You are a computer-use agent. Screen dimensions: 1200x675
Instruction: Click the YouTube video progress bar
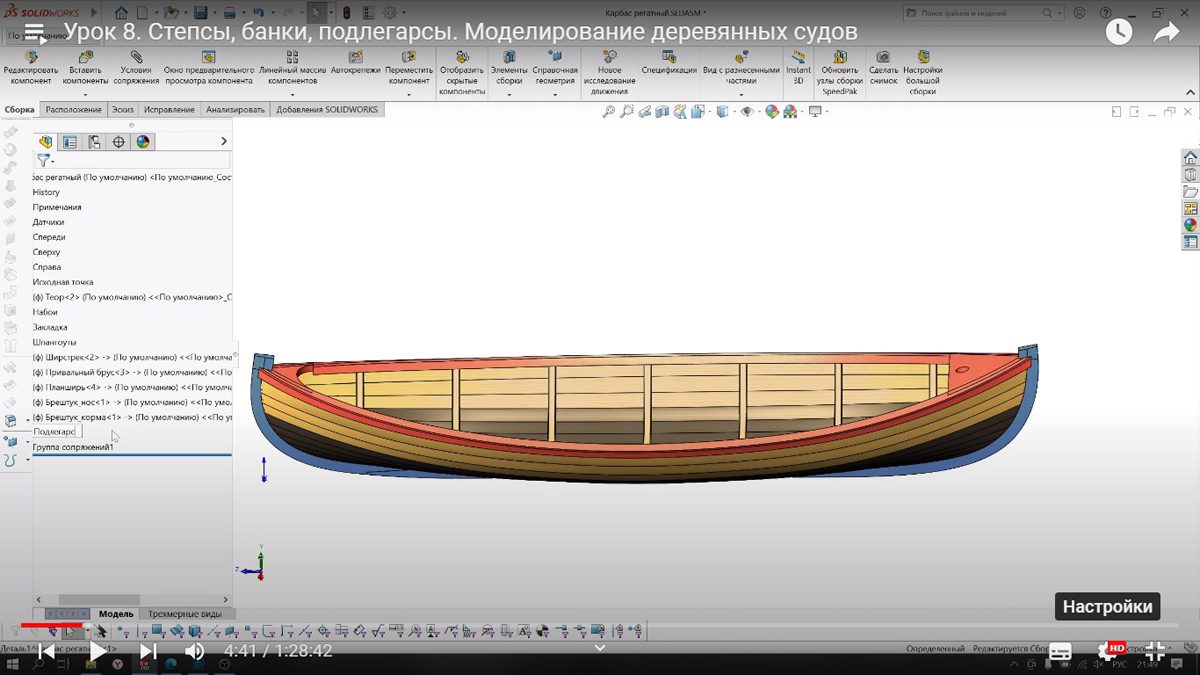click(600, 625)
